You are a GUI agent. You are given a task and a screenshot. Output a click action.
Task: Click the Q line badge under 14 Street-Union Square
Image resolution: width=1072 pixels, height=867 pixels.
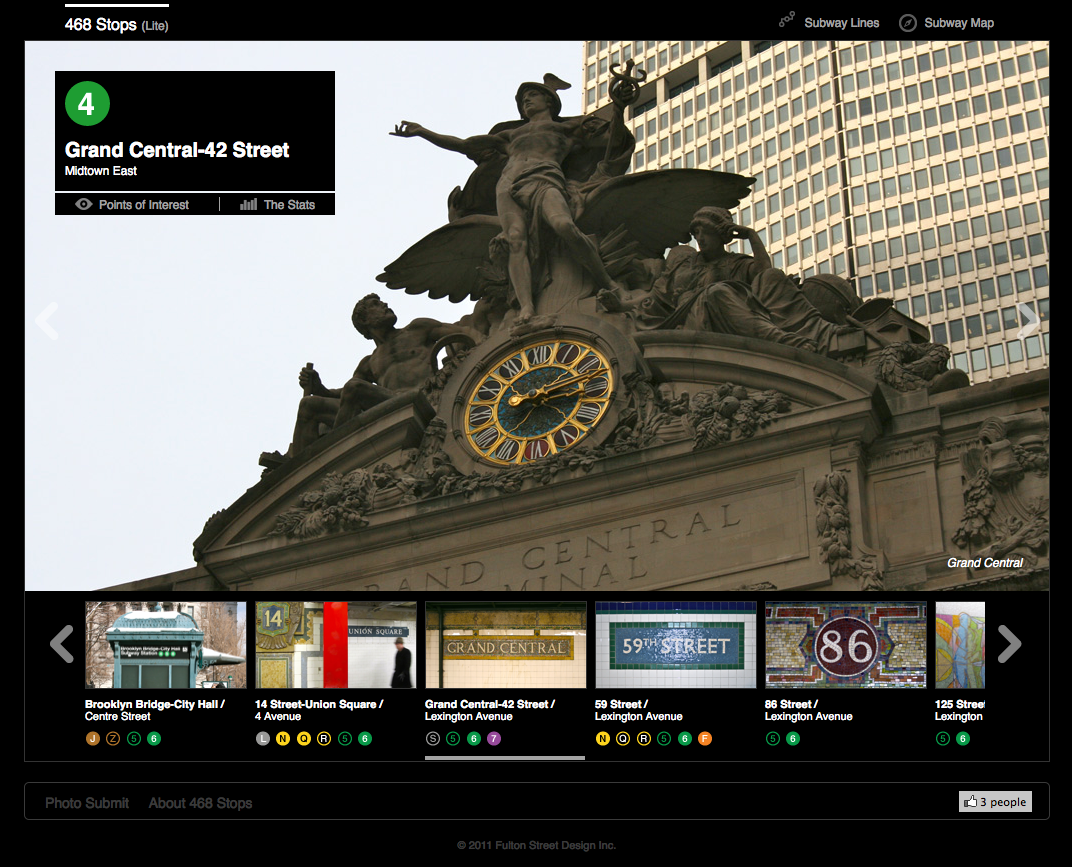(304, 738)
